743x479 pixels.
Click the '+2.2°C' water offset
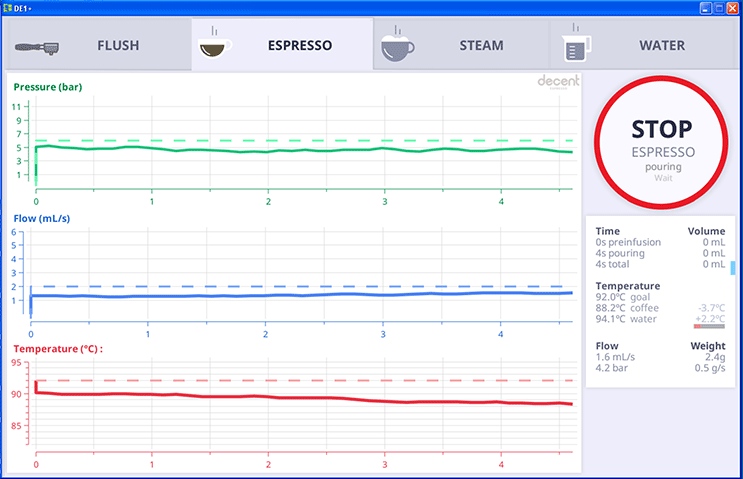click(710, 319)
